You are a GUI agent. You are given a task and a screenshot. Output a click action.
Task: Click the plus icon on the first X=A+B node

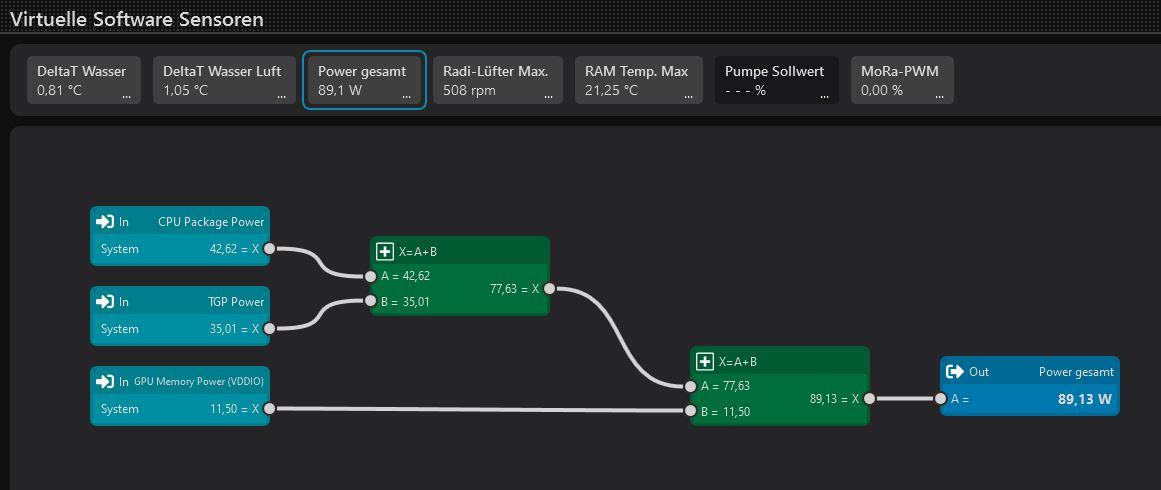(x=385, y=252)
